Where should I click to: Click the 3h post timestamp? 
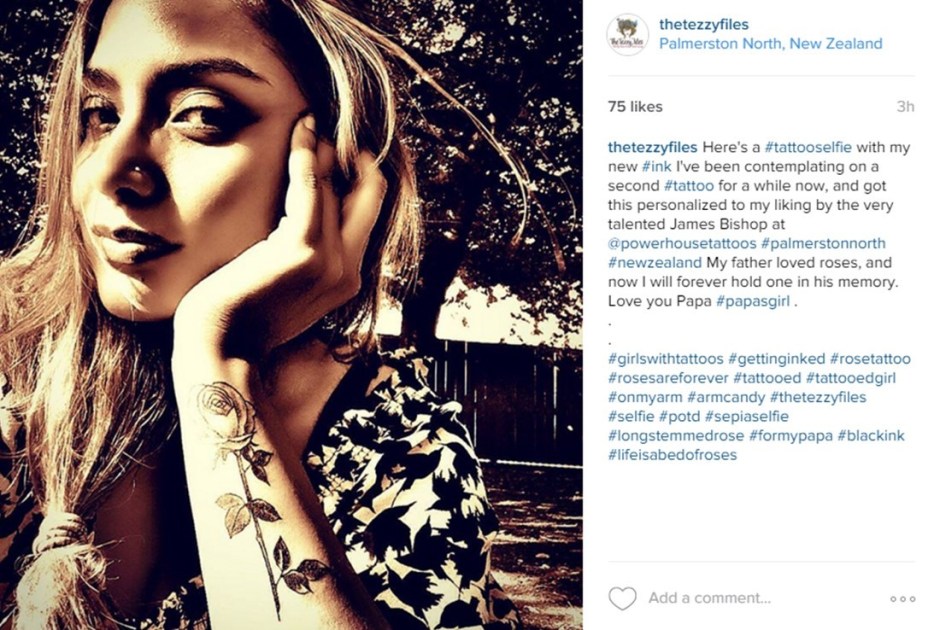click(905, 107)
